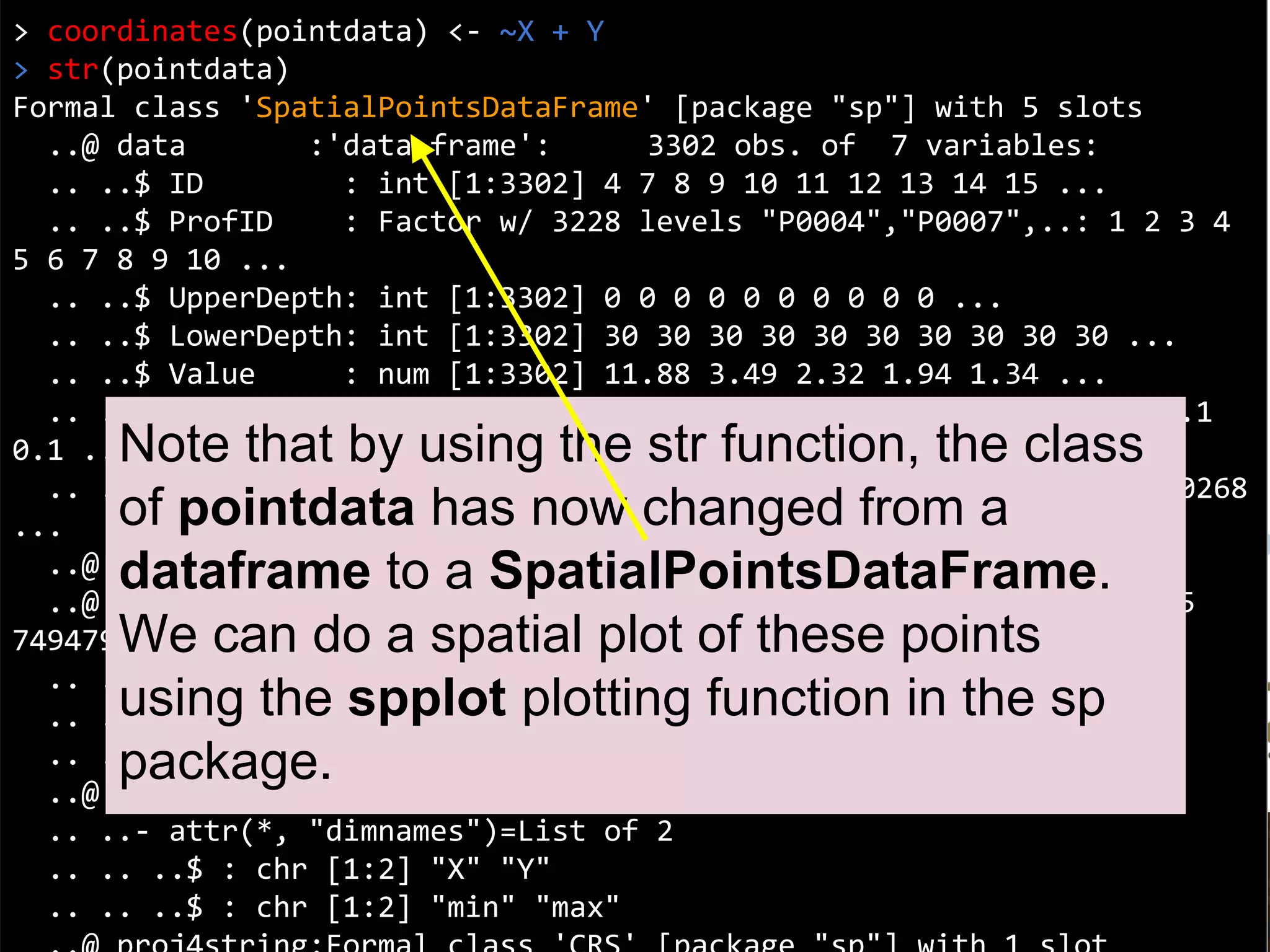The image size is (1270, 952).
Task: Click the '$ UpperDepth:' variable row
Action: pos(525,299)
